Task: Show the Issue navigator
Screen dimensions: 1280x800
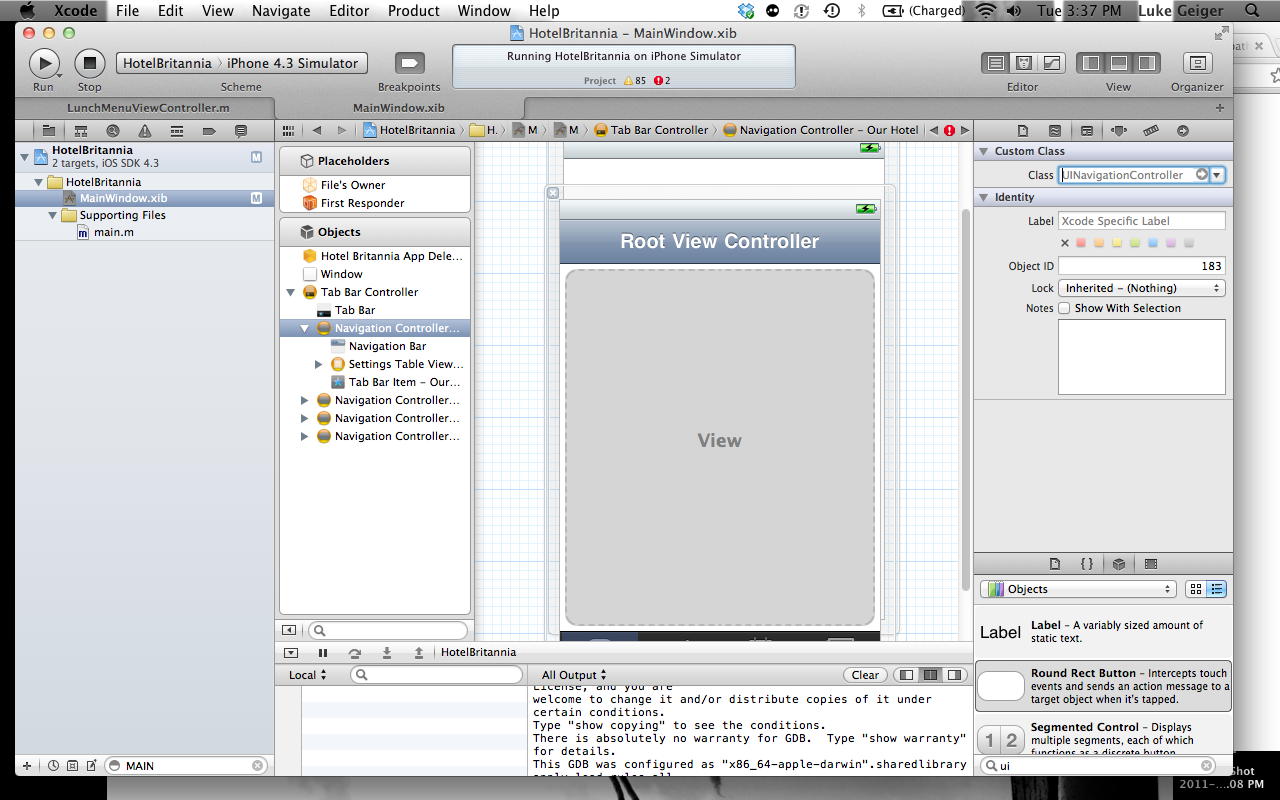Action: [x=145, y=131]
